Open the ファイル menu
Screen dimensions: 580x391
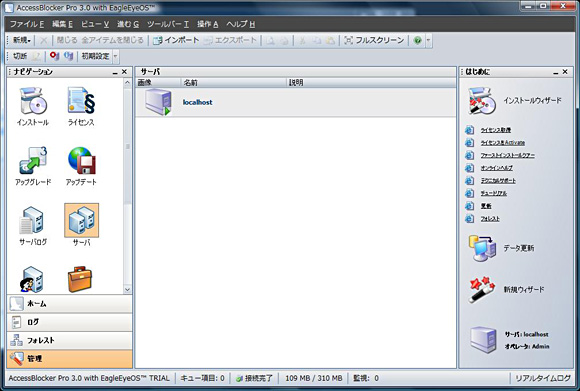(x=27, y=24)
